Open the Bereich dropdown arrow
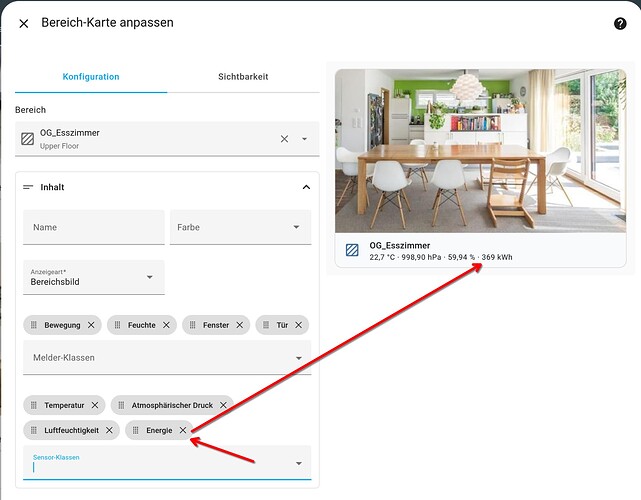 pyautogui.click(x=305, y=139)
